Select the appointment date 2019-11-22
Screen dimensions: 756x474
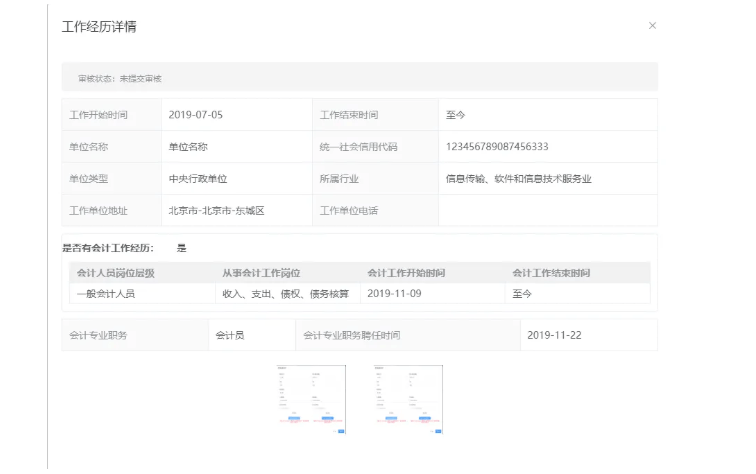point(554,335)
